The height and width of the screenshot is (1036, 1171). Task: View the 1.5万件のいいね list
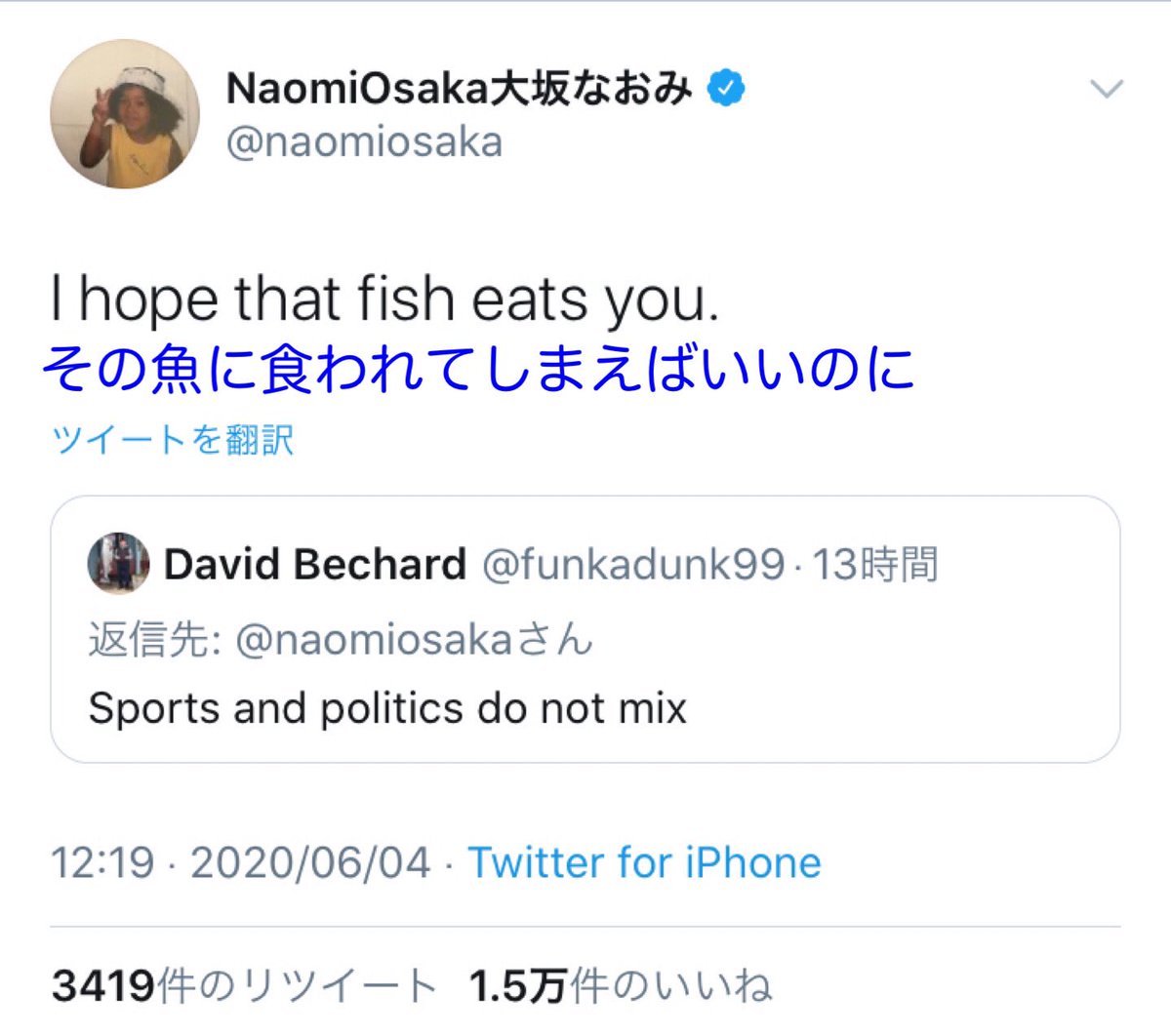(620, 985)
